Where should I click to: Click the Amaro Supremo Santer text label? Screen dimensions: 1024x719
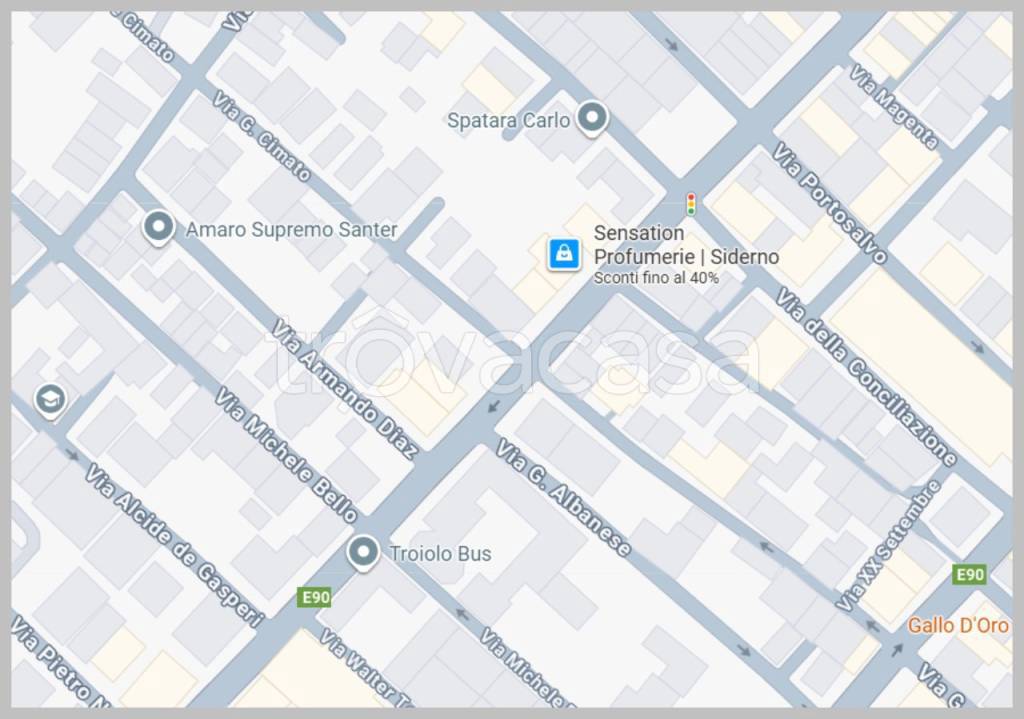point(291,230)
